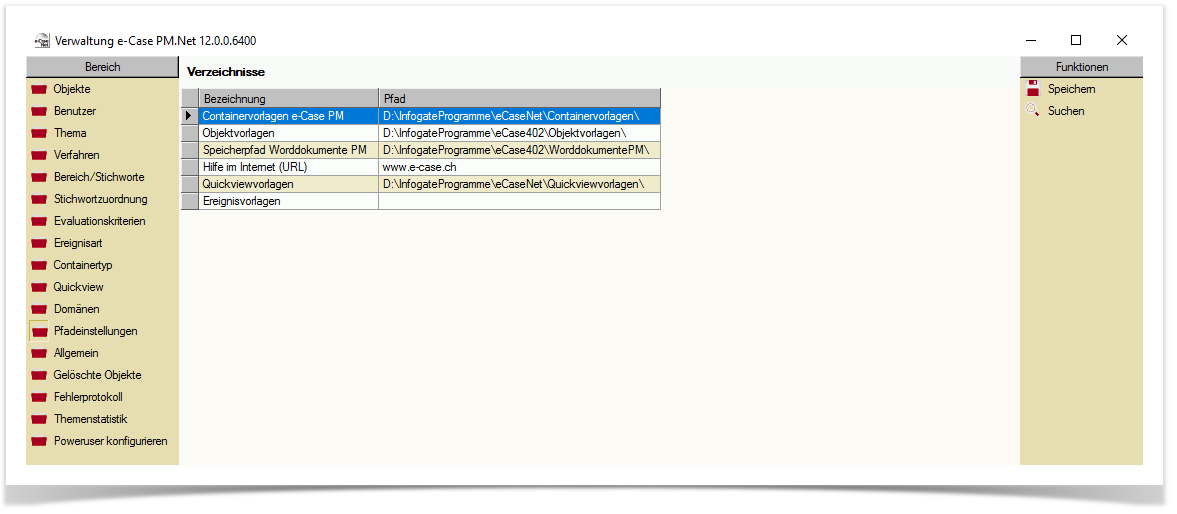The height and width of the screenshot is (514, 1177).
Task: Click row header of Objektvorlagen row
Action: click(190, 133)
